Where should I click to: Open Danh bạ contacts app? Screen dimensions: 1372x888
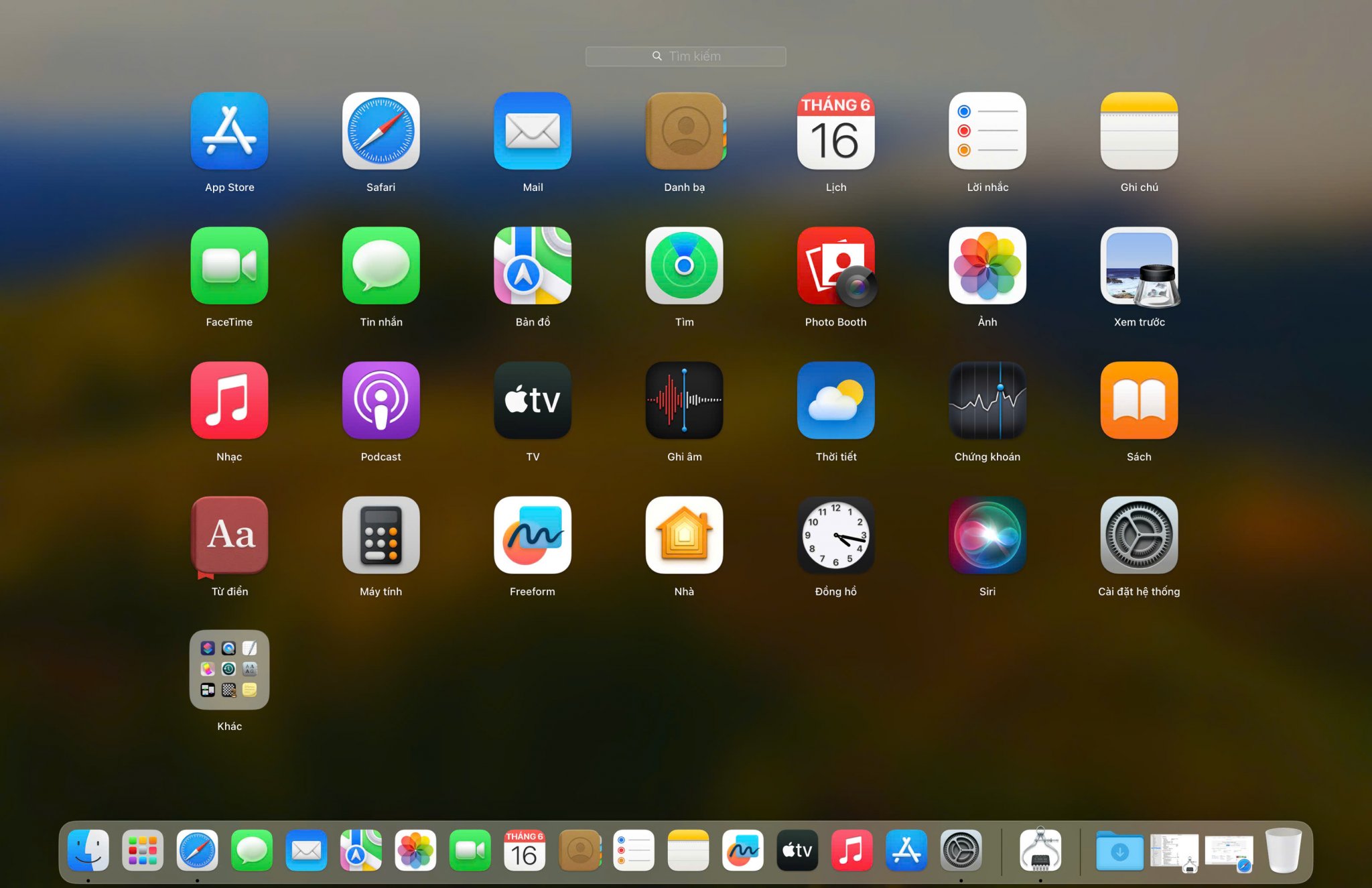685,131
